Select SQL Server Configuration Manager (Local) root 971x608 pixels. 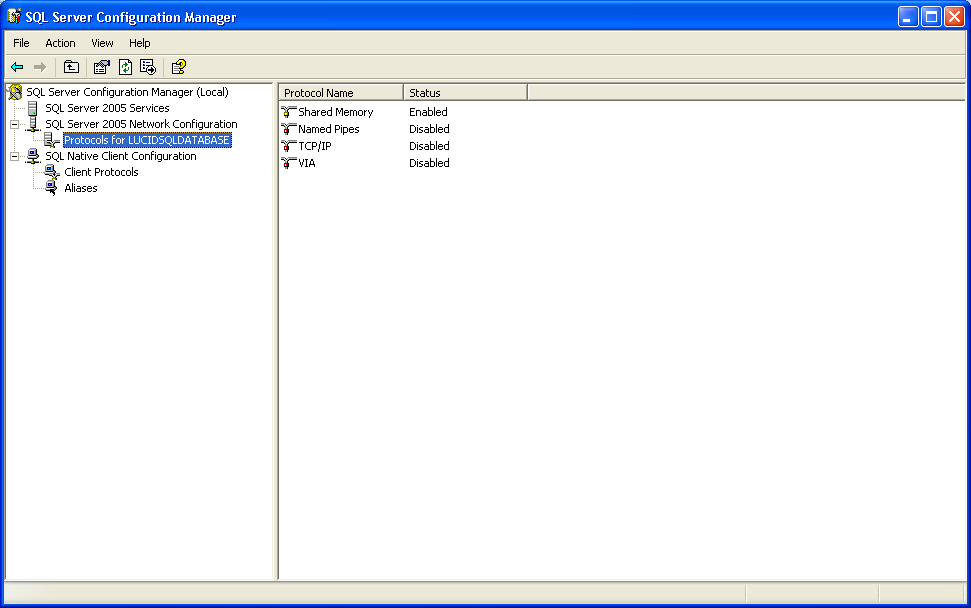pyautogui.click(x=127, y=92)
